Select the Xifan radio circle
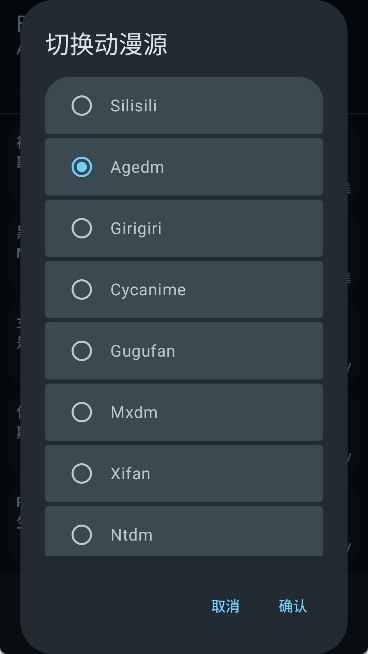Screen dimensions: 368x654 tap(82, 473)
